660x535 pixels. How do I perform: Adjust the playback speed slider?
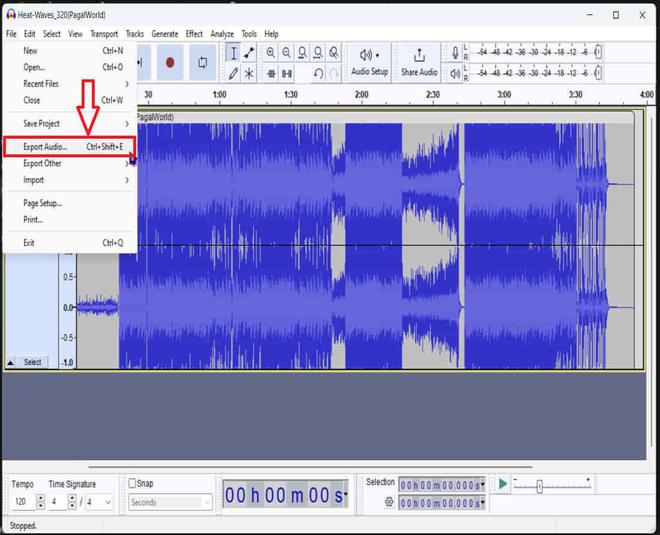click(540, 486)
